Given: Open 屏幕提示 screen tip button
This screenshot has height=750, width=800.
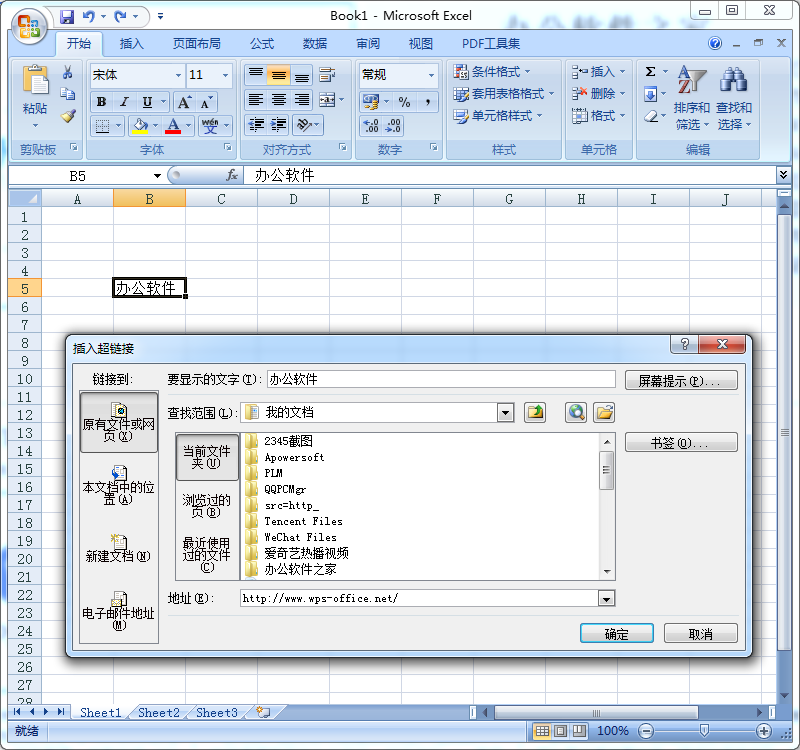Looking at the screenshot, I should [681, 381].
